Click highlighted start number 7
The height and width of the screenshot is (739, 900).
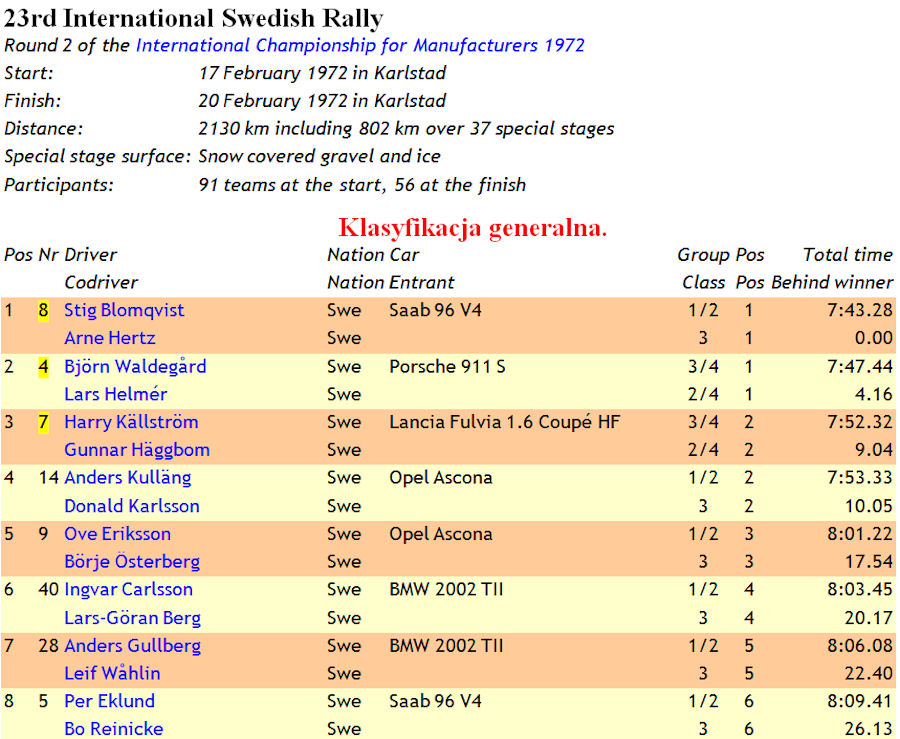tap(43, 422)
